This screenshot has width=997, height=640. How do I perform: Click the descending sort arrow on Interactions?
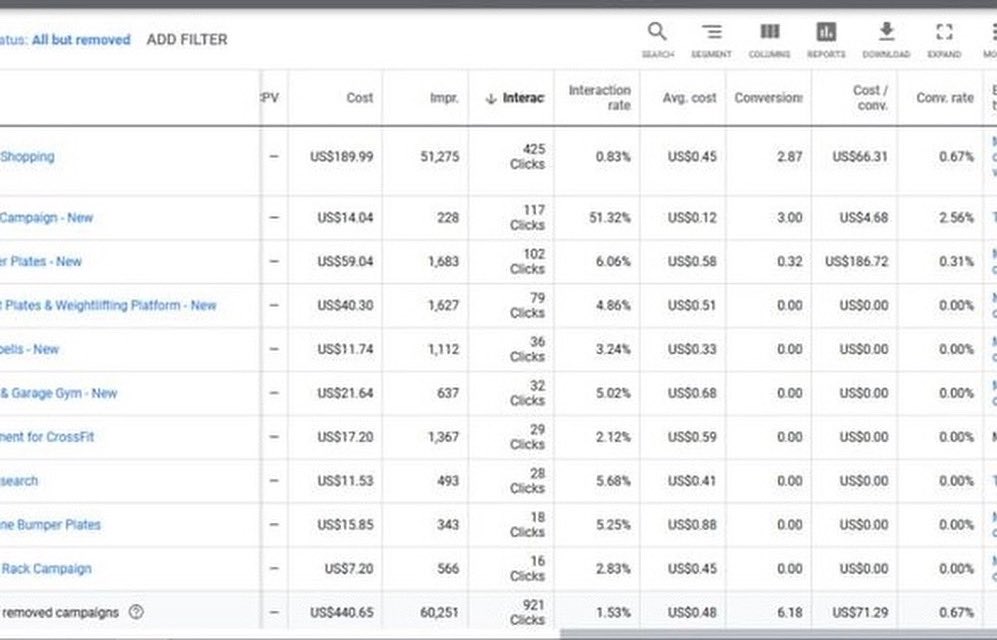[x=490, y=99]
